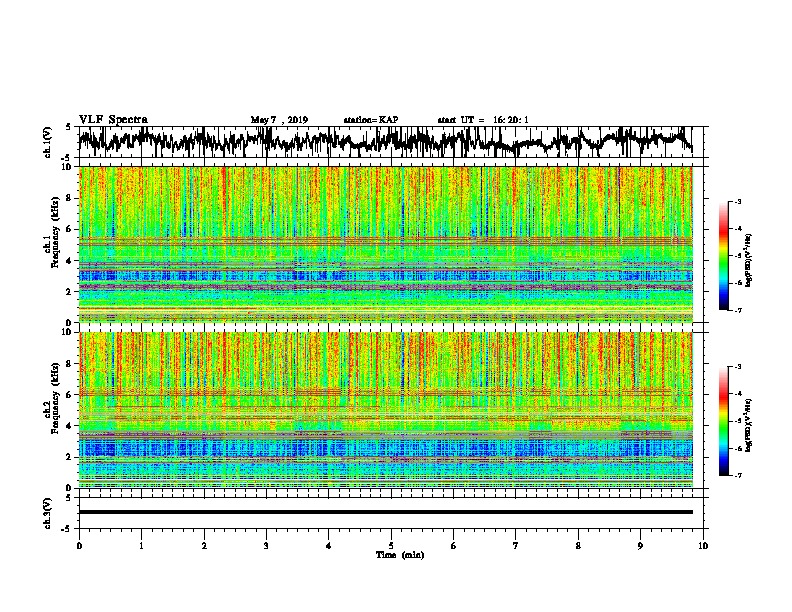This screenshot has width=792, height=612.
Task: Click the "ch.3(V)" axis label
Action: click(48, 513)
